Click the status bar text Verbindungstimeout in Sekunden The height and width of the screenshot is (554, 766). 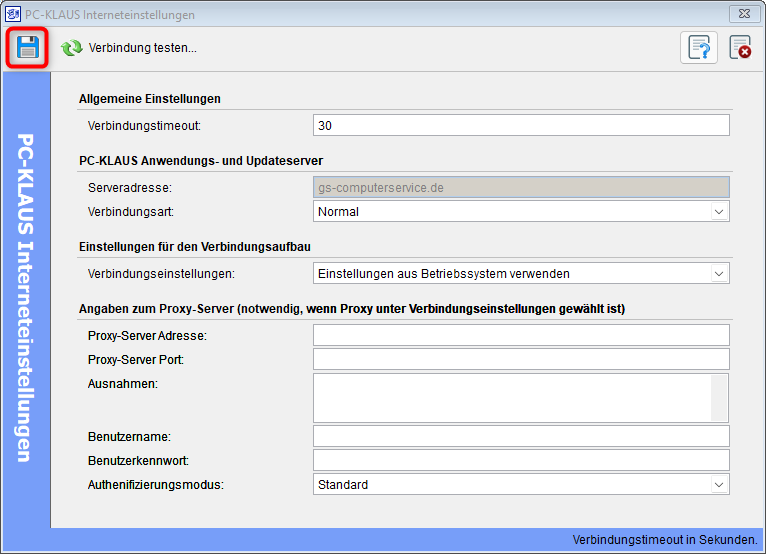[x=665, y=540]
